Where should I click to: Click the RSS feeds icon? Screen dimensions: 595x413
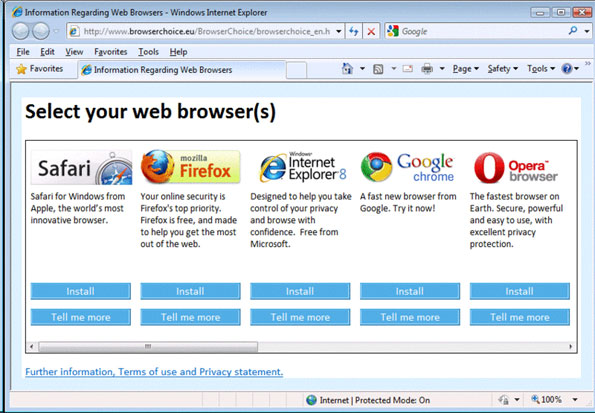pyautogui.click(x=378, y=69)
